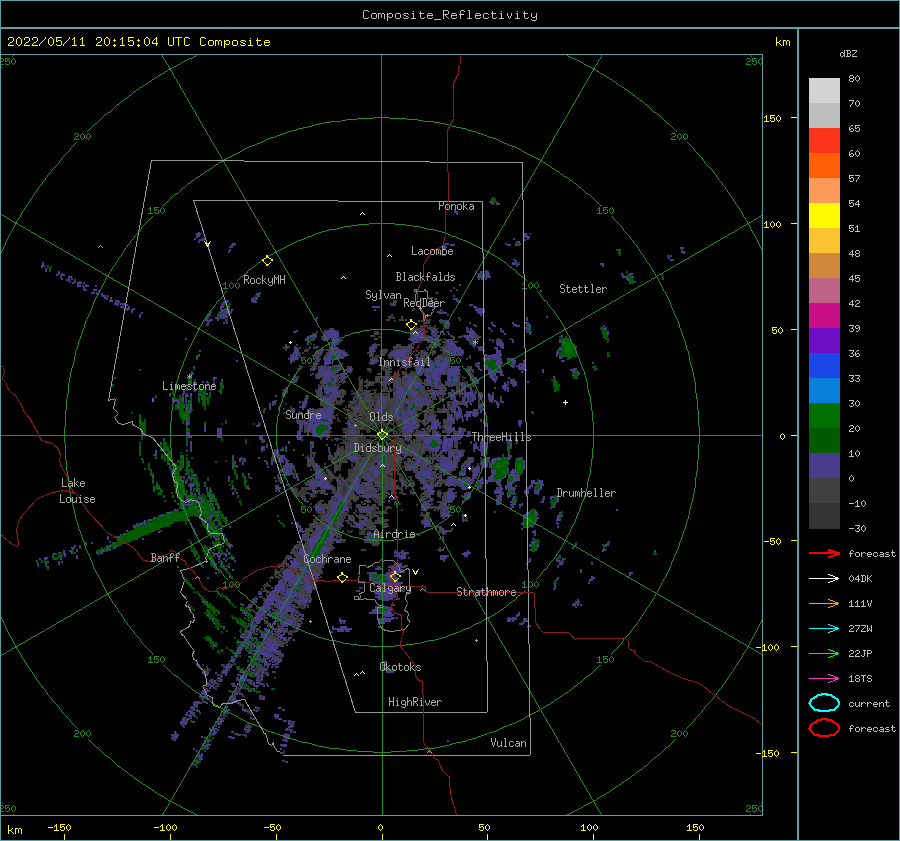900x841 pixels.
Task: Select the 20 dBZ green color swatch
Action: [824, 416]
